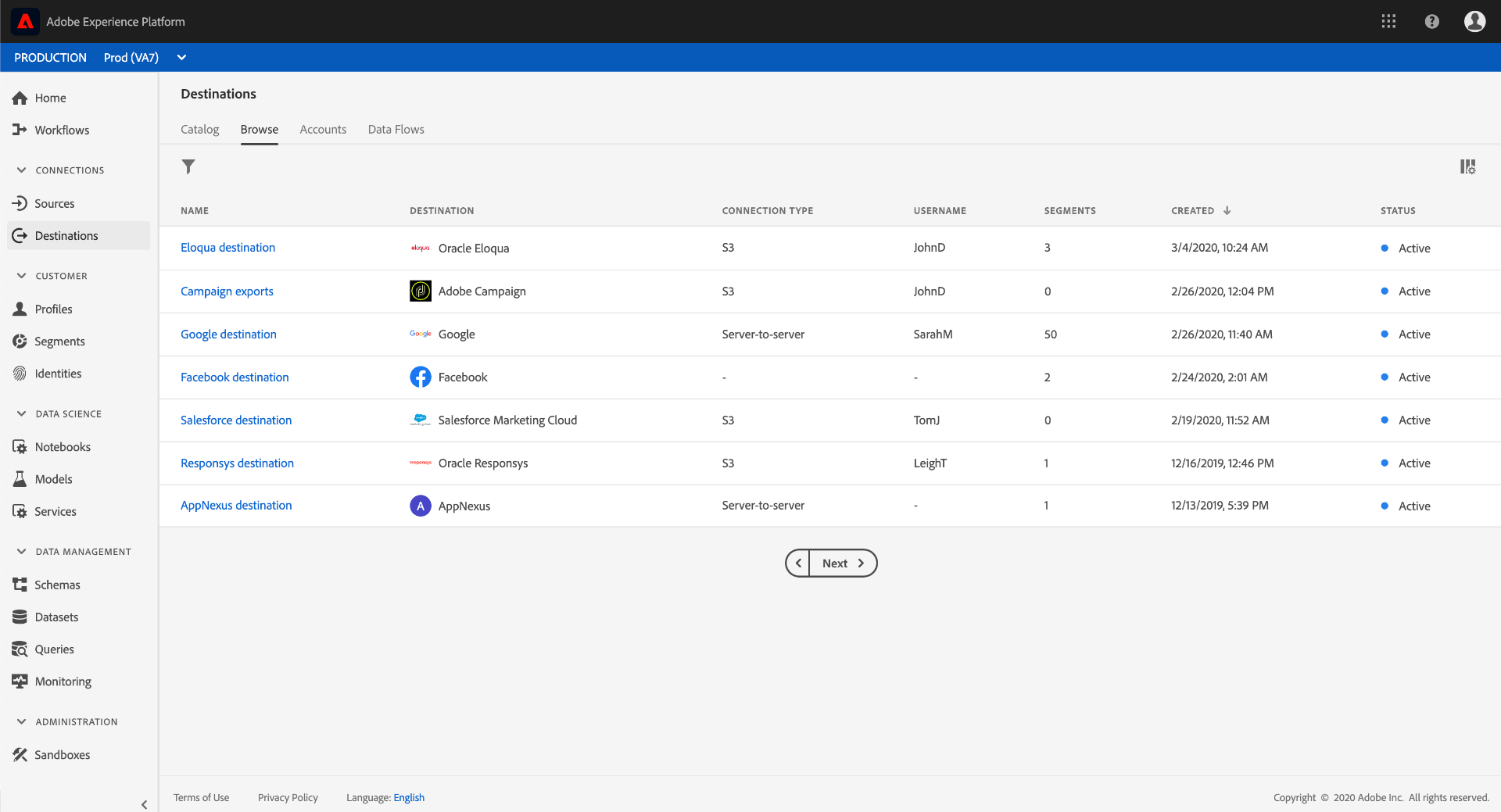This screenshot has height=812, width=1501.
Task: Switch to the Catalog tab
Action: (199, 129)
